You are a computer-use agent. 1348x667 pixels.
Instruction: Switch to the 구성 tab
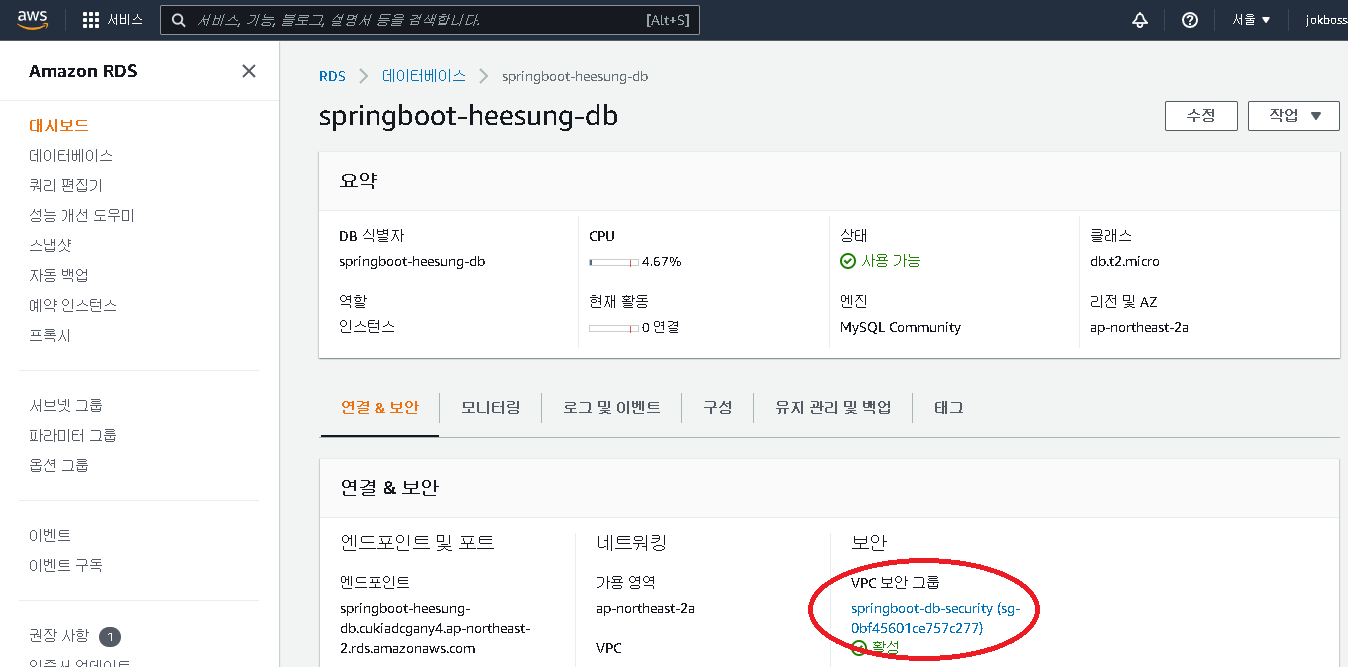[x=717, y=408]
